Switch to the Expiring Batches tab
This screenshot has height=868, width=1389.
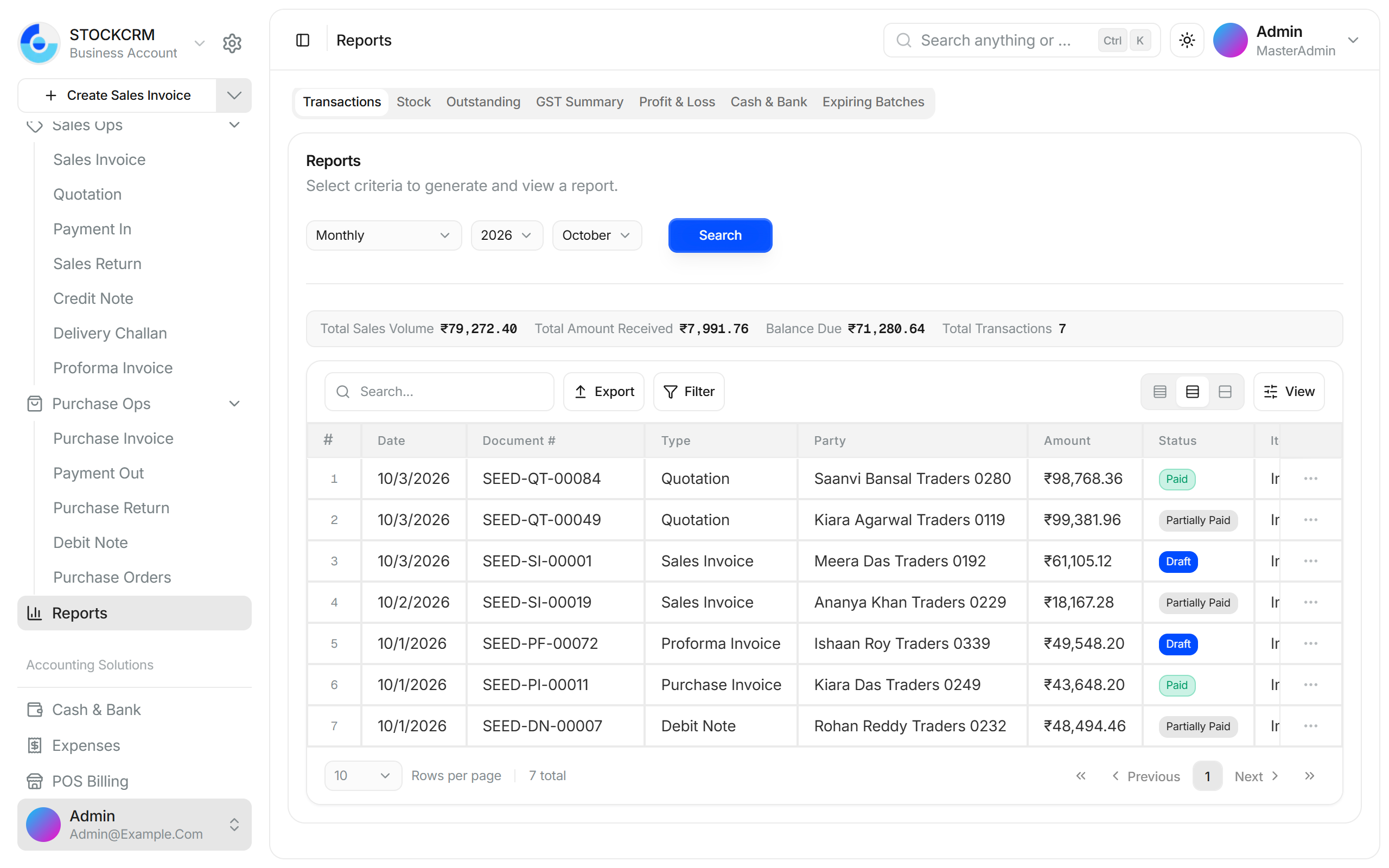873,102
